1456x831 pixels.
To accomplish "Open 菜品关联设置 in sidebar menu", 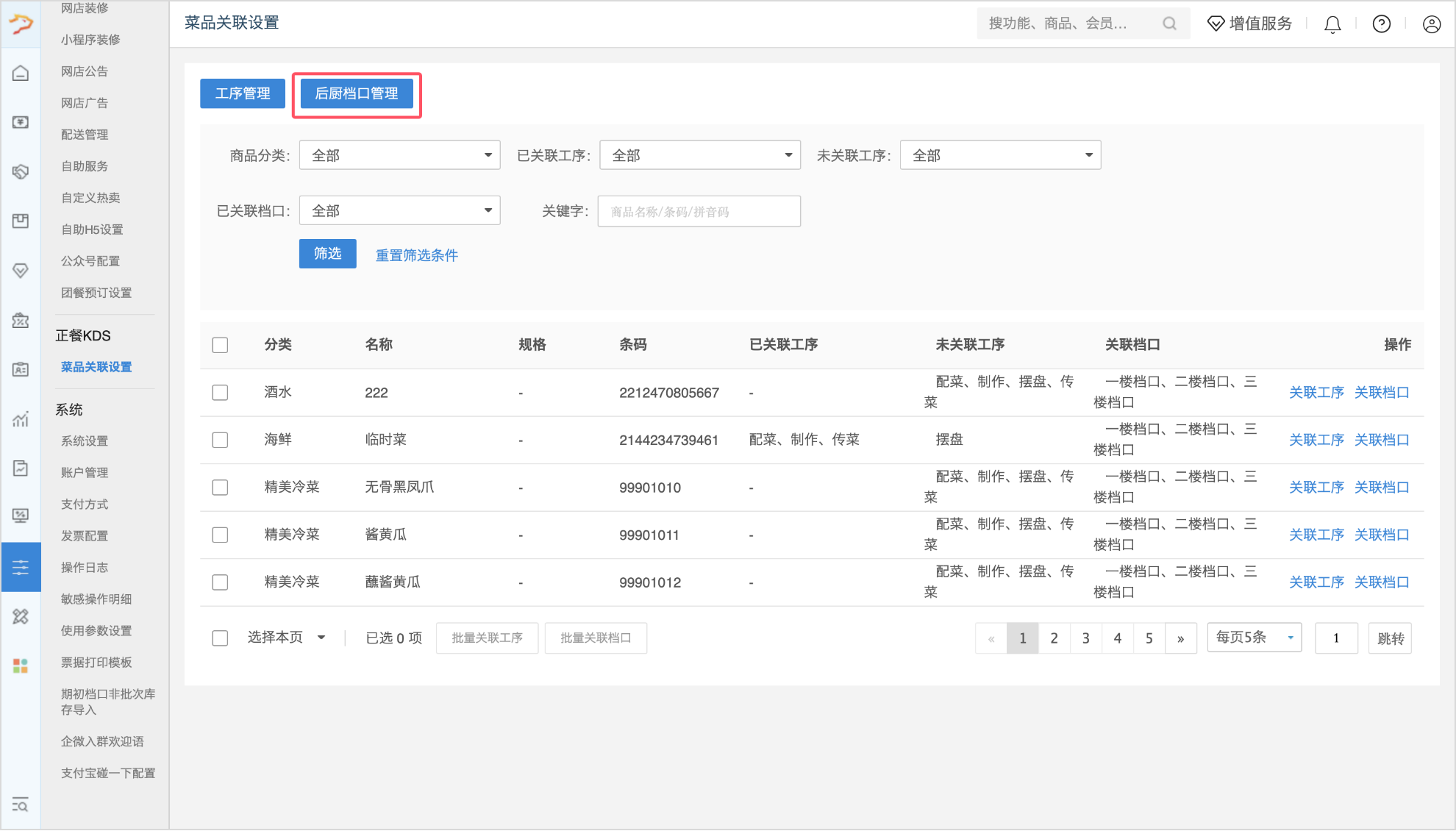I will pos(96,367).
